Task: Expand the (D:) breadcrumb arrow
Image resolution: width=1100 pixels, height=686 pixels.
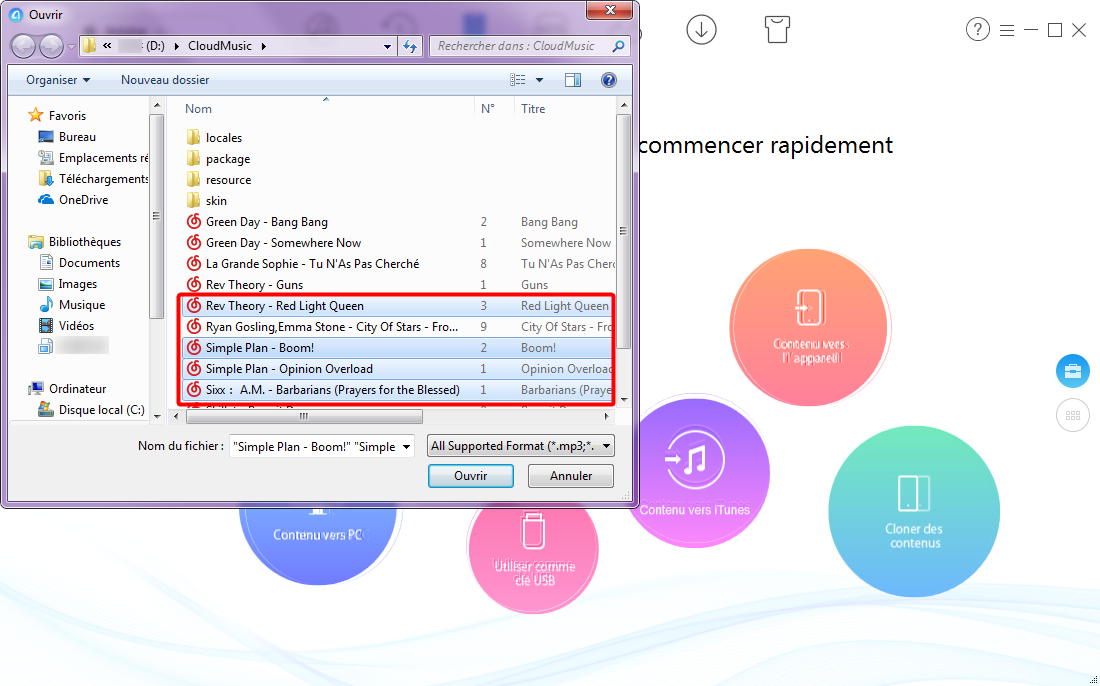Action: [x=176, y=46]
